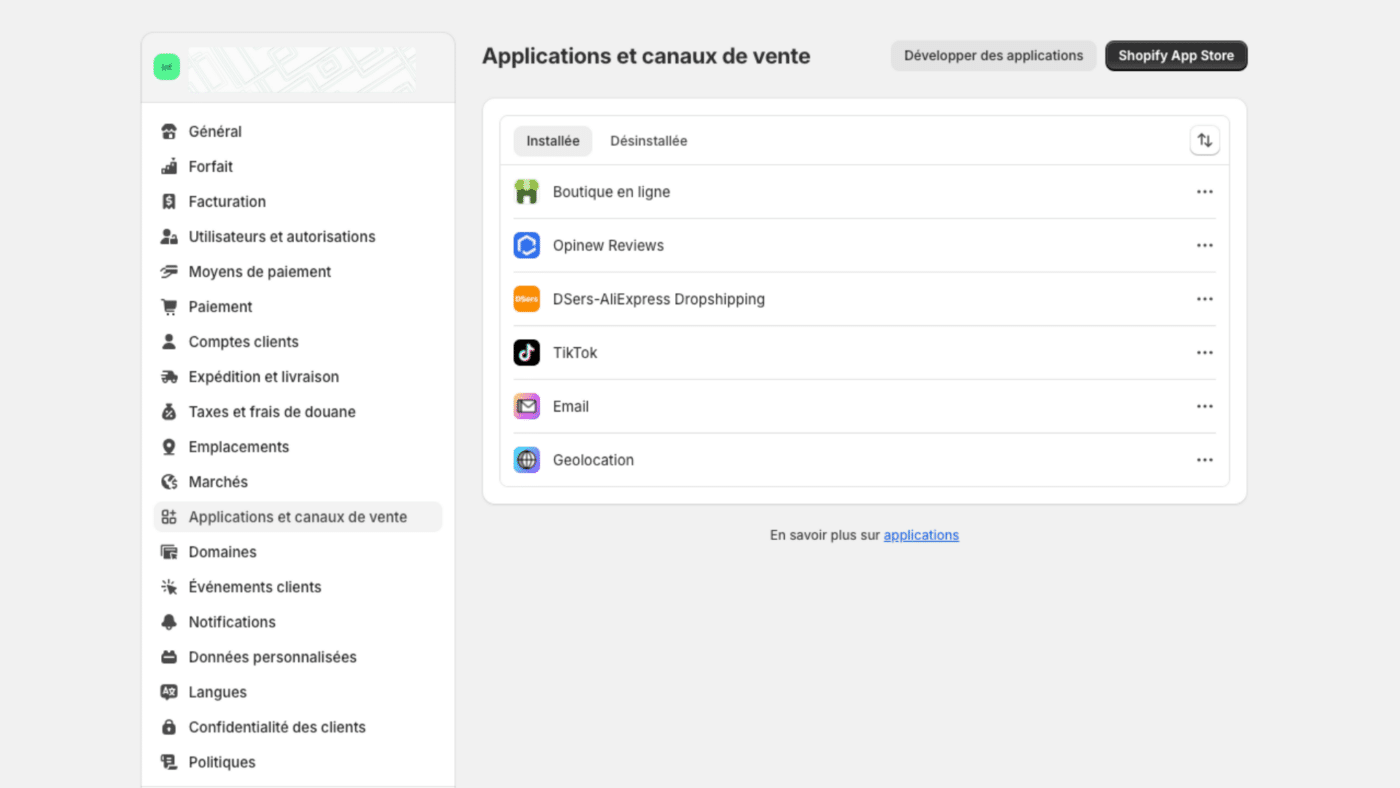Click the Email app icon
1400x788 pixels.
[x=527, y=406]
